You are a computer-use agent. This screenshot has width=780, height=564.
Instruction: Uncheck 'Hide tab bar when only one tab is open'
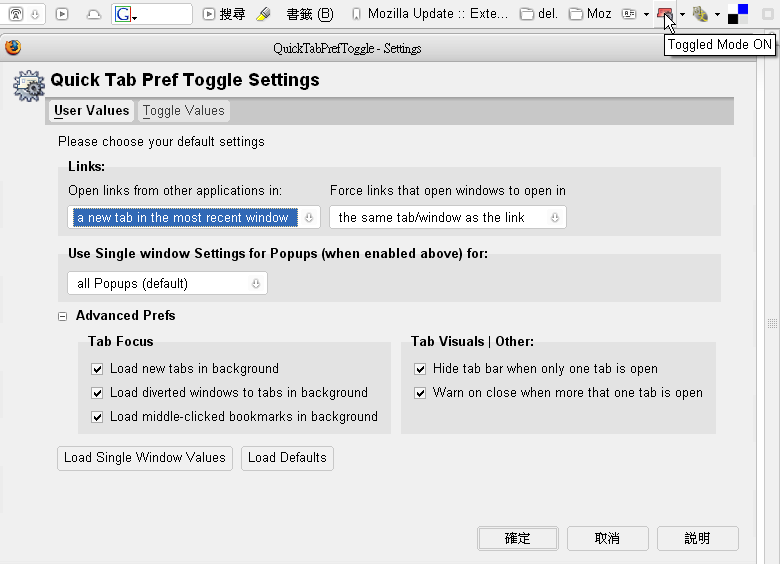coord(421,369)
